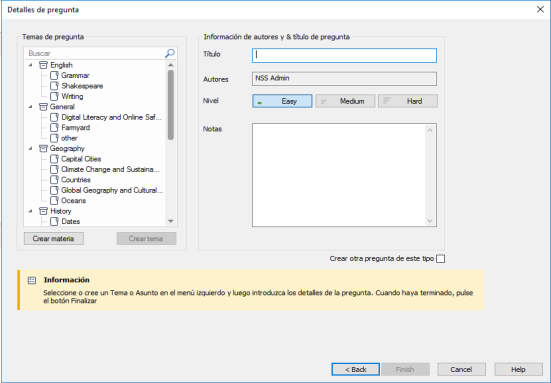Image resolution: width=551 pixels, height=383 pixels.
Task: Click the search magnifier icon in Buscar field
Action: (170, 53)
